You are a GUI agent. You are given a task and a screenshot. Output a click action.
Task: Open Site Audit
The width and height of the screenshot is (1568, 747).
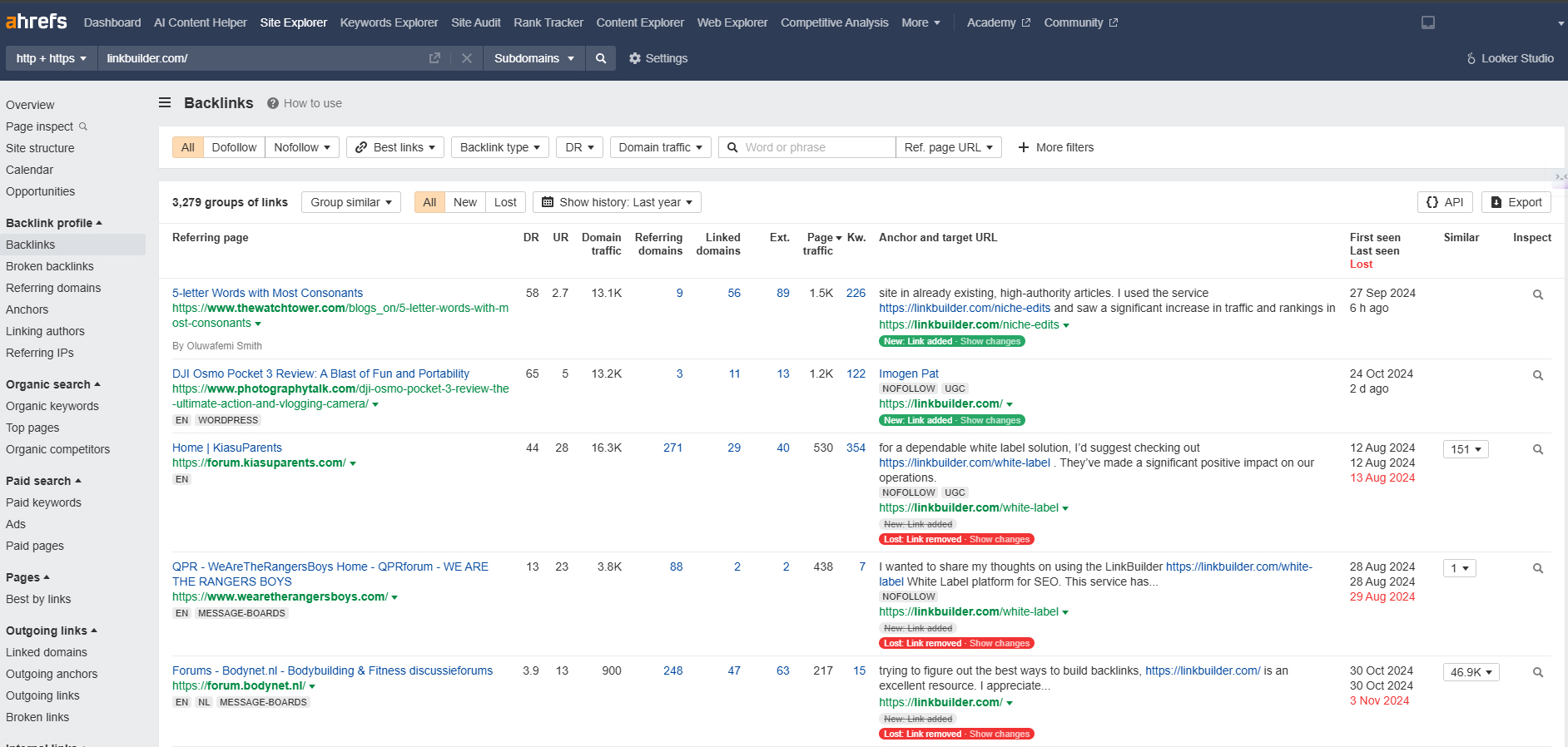pos(476,22)
